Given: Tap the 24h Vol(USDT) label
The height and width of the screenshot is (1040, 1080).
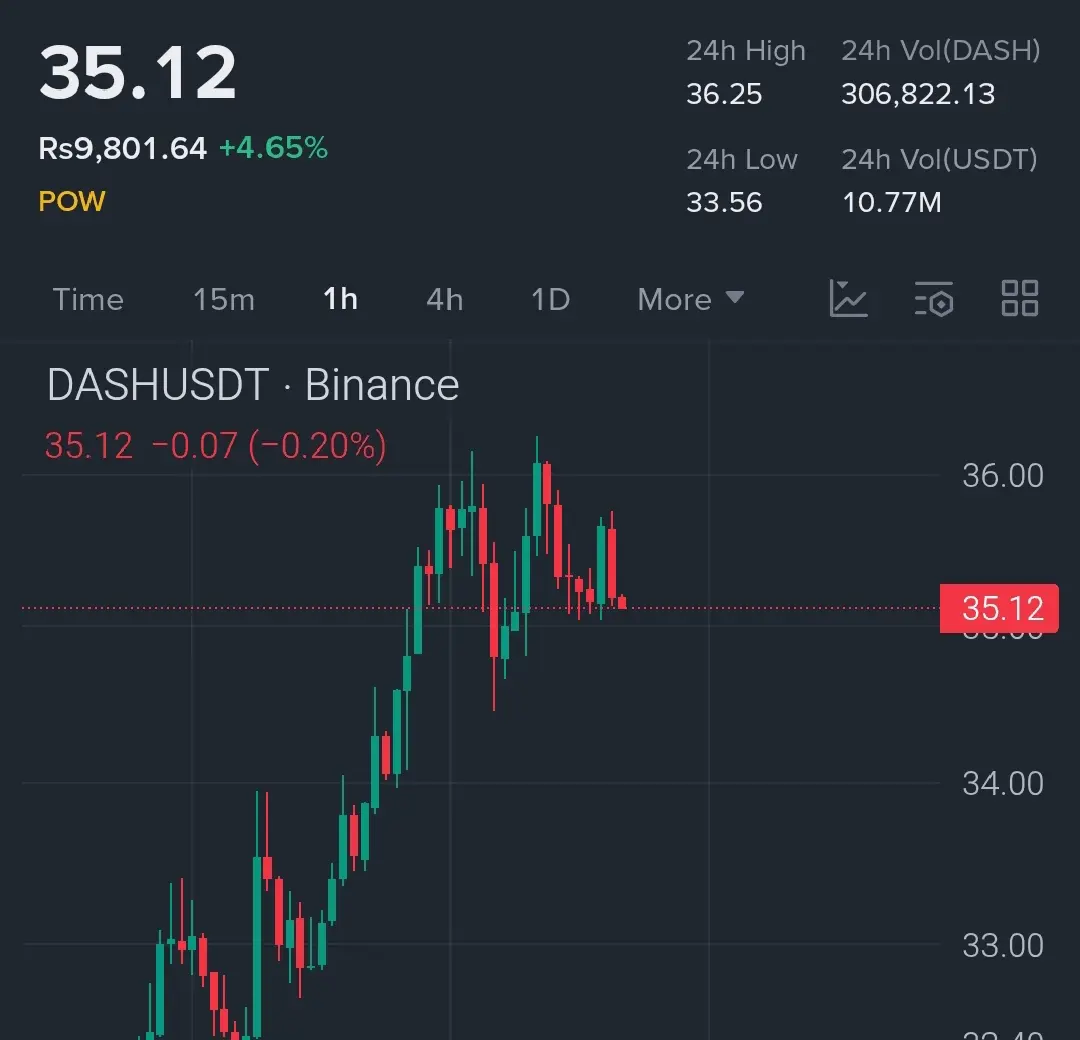Looking at the screenshot, I should (x=939, y=160).
